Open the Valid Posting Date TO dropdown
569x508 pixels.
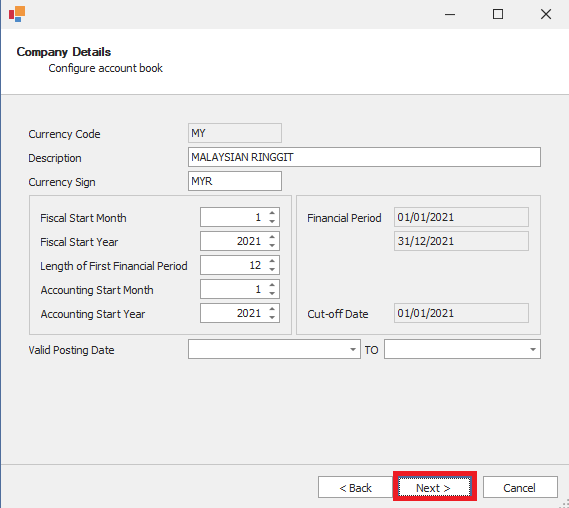click(x=532, y=349)
